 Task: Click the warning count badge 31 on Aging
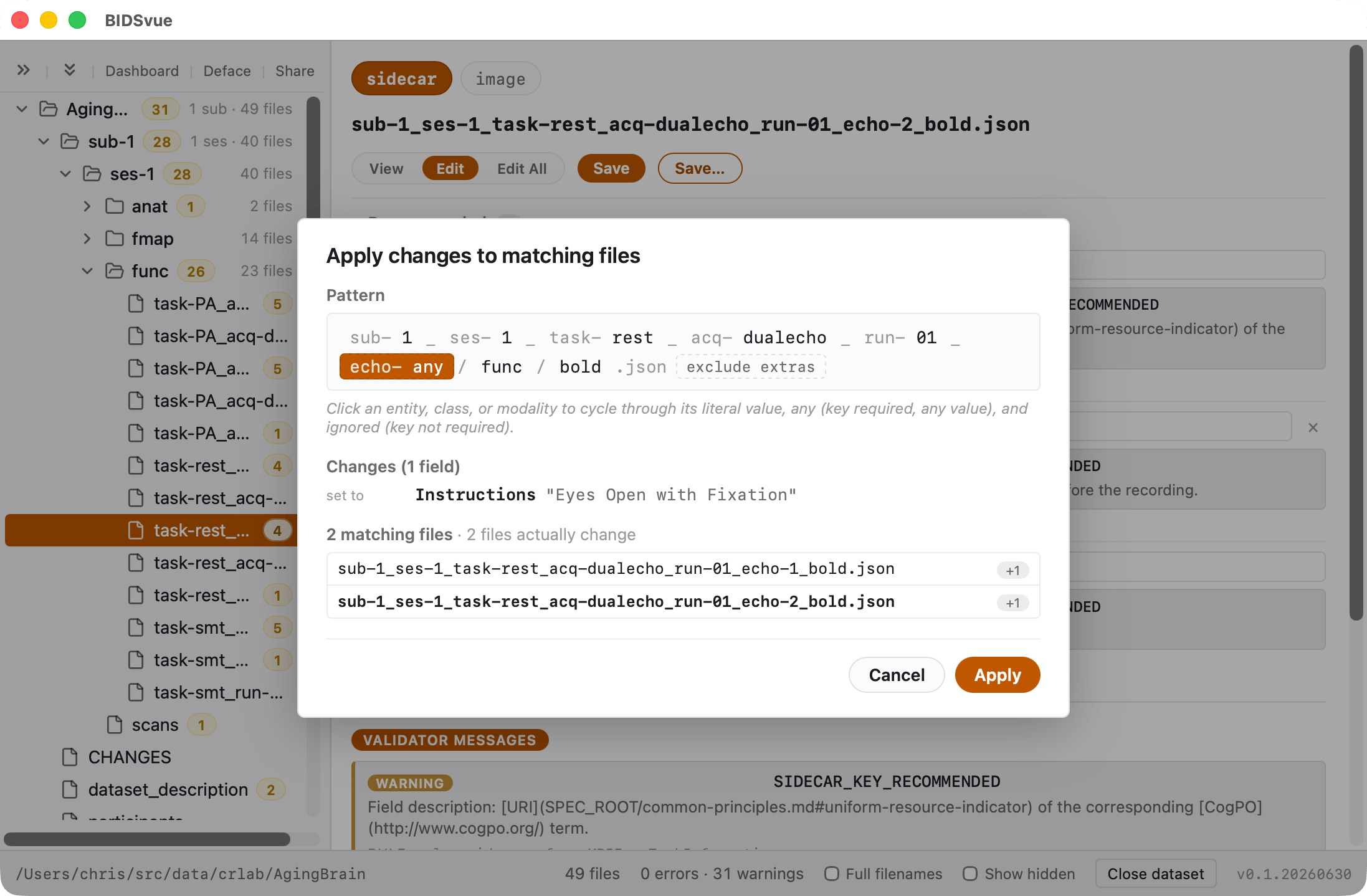pyautogui.click(x=160, y=109)
